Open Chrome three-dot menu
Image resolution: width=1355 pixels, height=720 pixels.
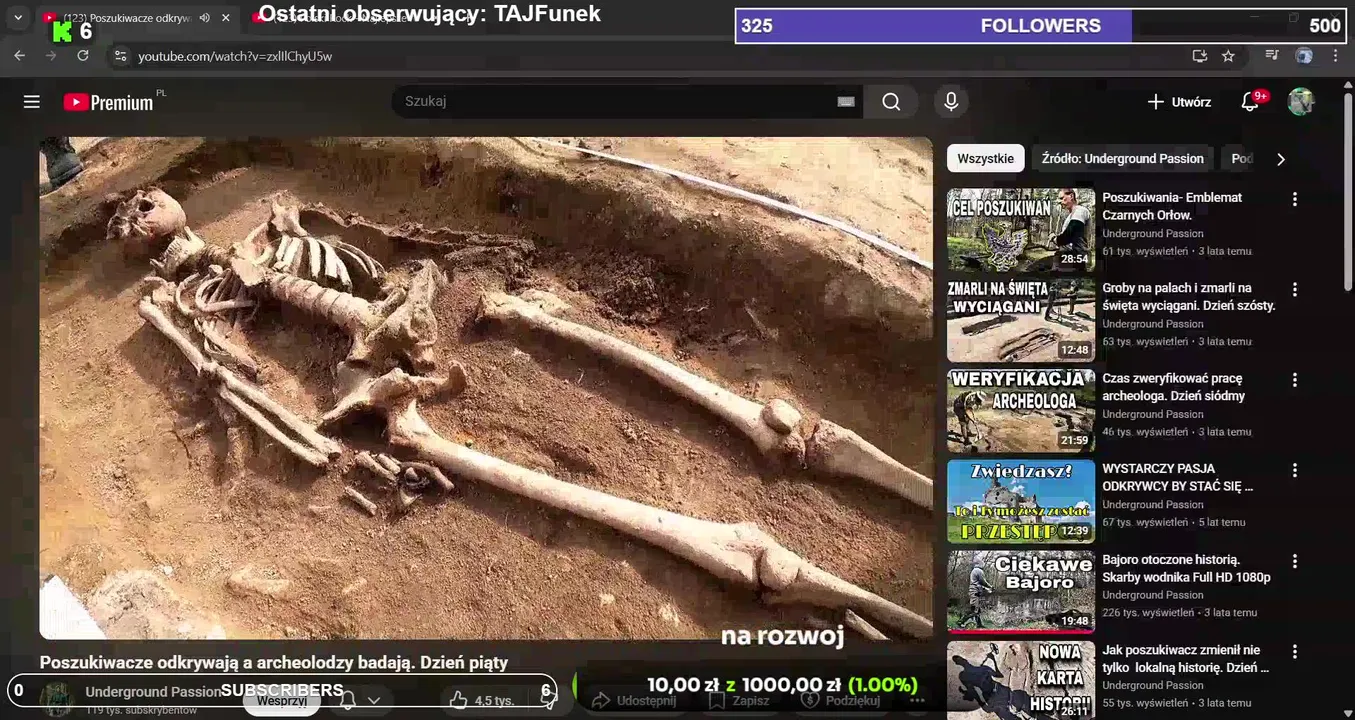coord(1335,56)
